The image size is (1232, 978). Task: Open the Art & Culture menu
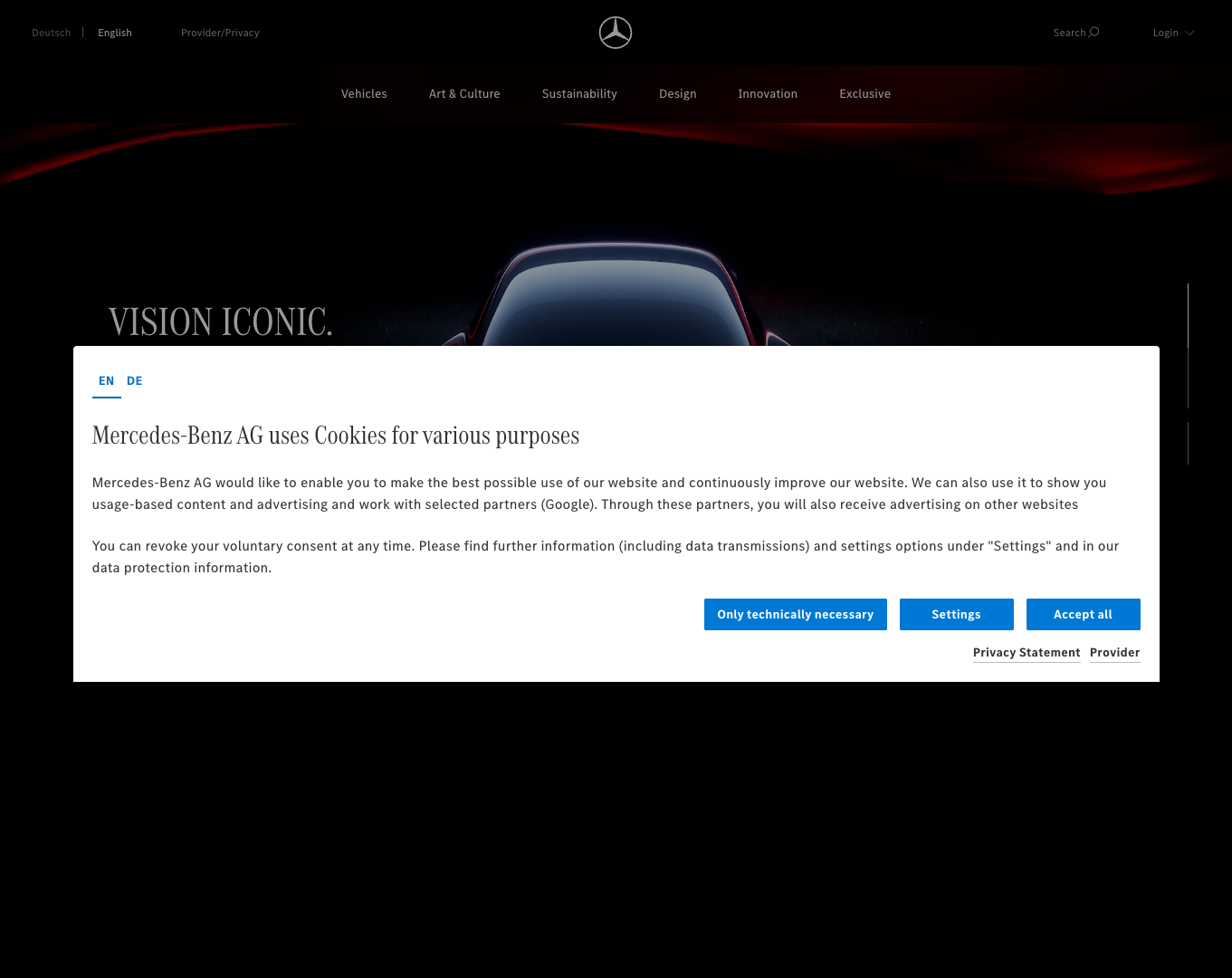pyautogui.click(x=464, y=93)
